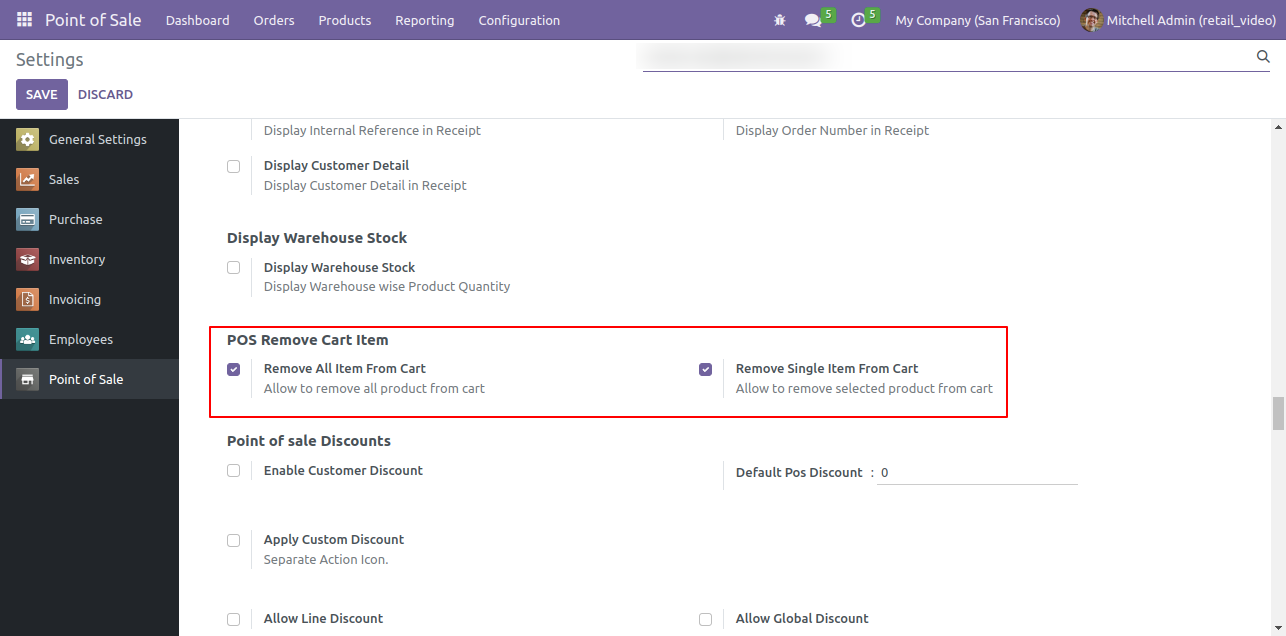
Task: Check the Allow Line Discount box
Action: click(234, 619)
